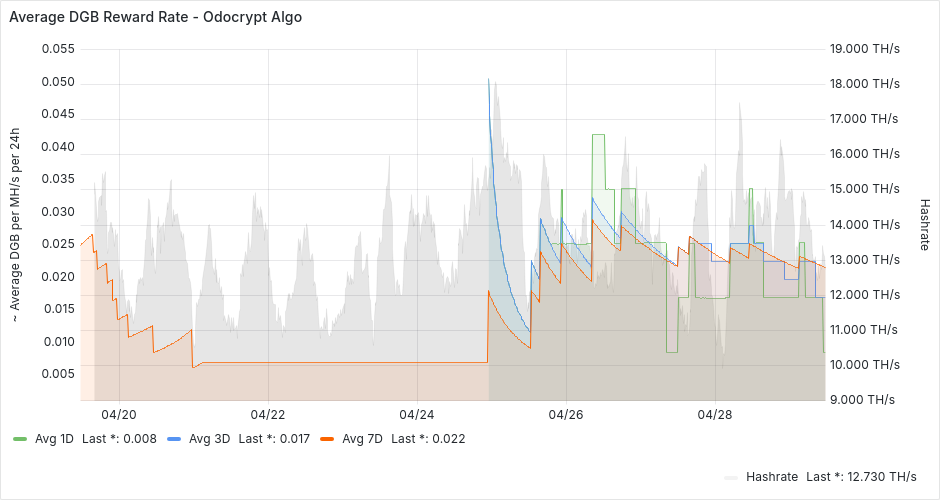Click the green Avg 1D legend color marker
940x500 pixels.
(x=20, y=438)
